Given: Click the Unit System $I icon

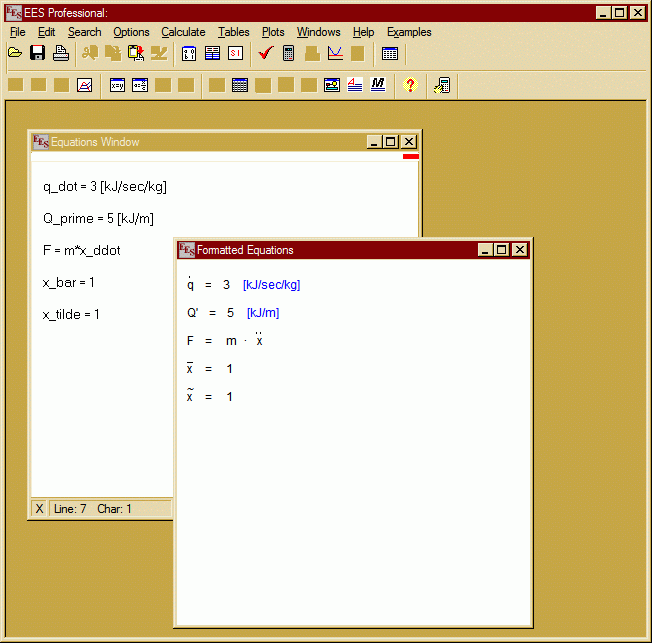Looking at the screenshot, I should (236, 54).
